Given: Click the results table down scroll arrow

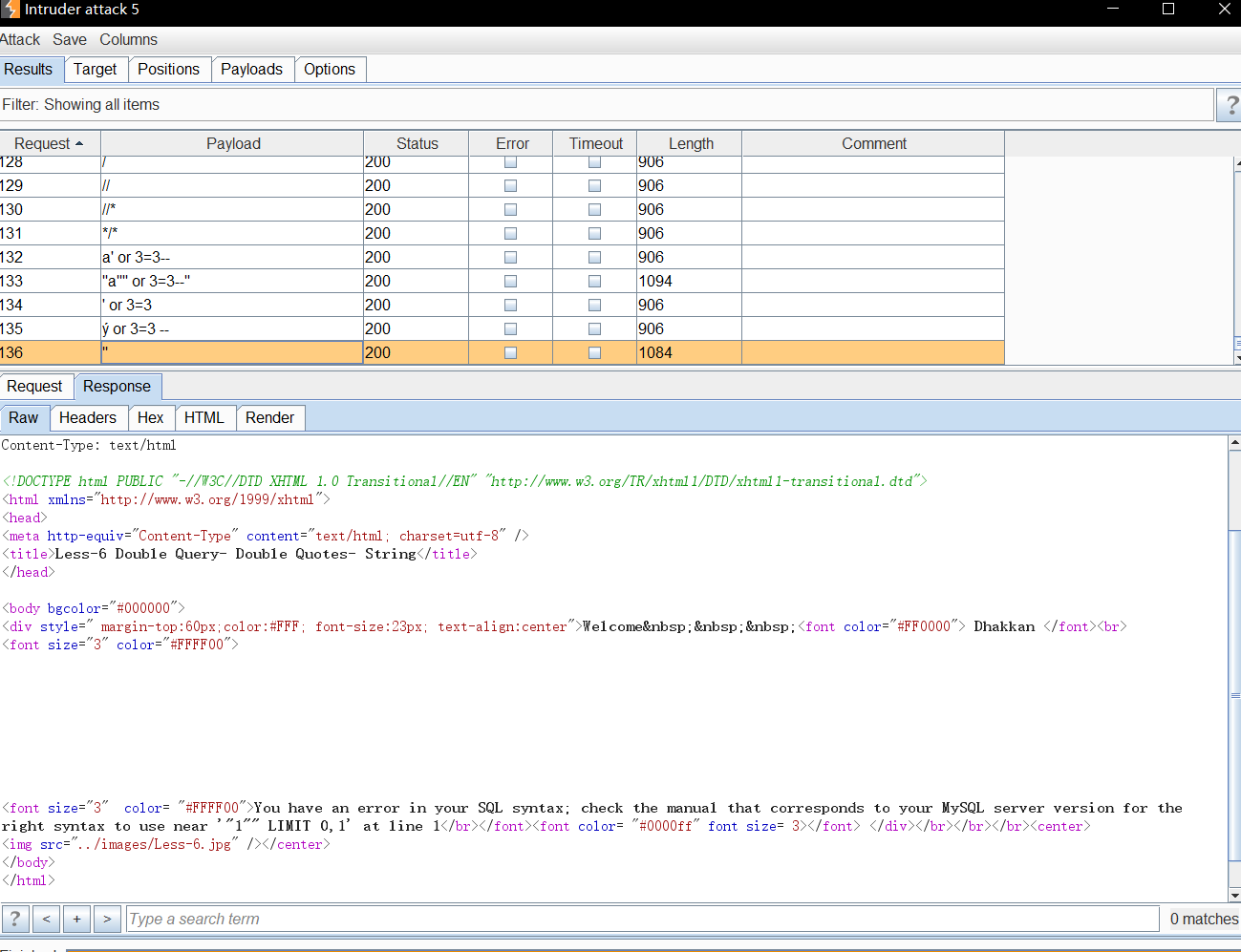Looking at the screenshot, I should click(x=1237, y=358).
